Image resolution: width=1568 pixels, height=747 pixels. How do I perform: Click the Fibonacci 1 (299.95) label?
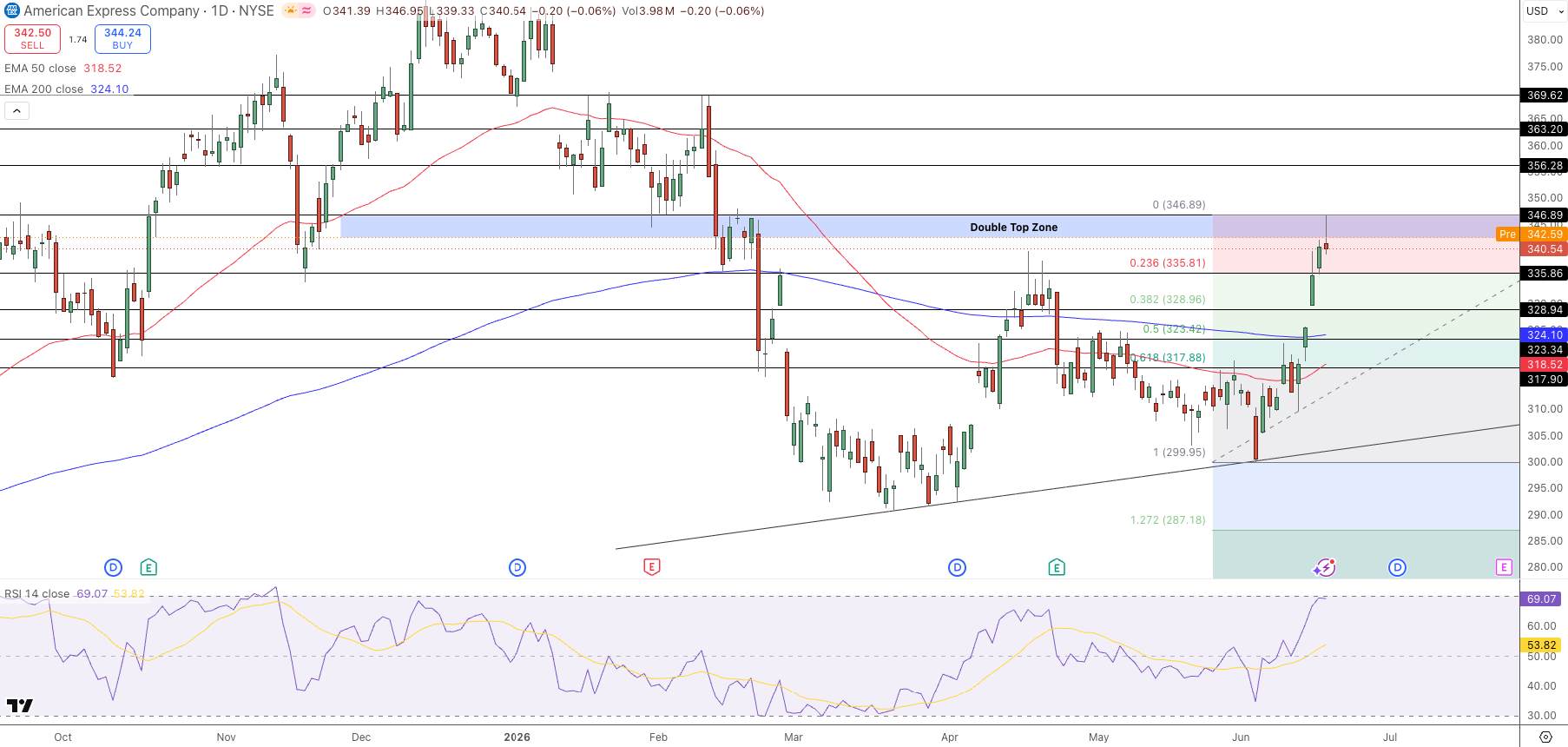(x=1178, y=453)
